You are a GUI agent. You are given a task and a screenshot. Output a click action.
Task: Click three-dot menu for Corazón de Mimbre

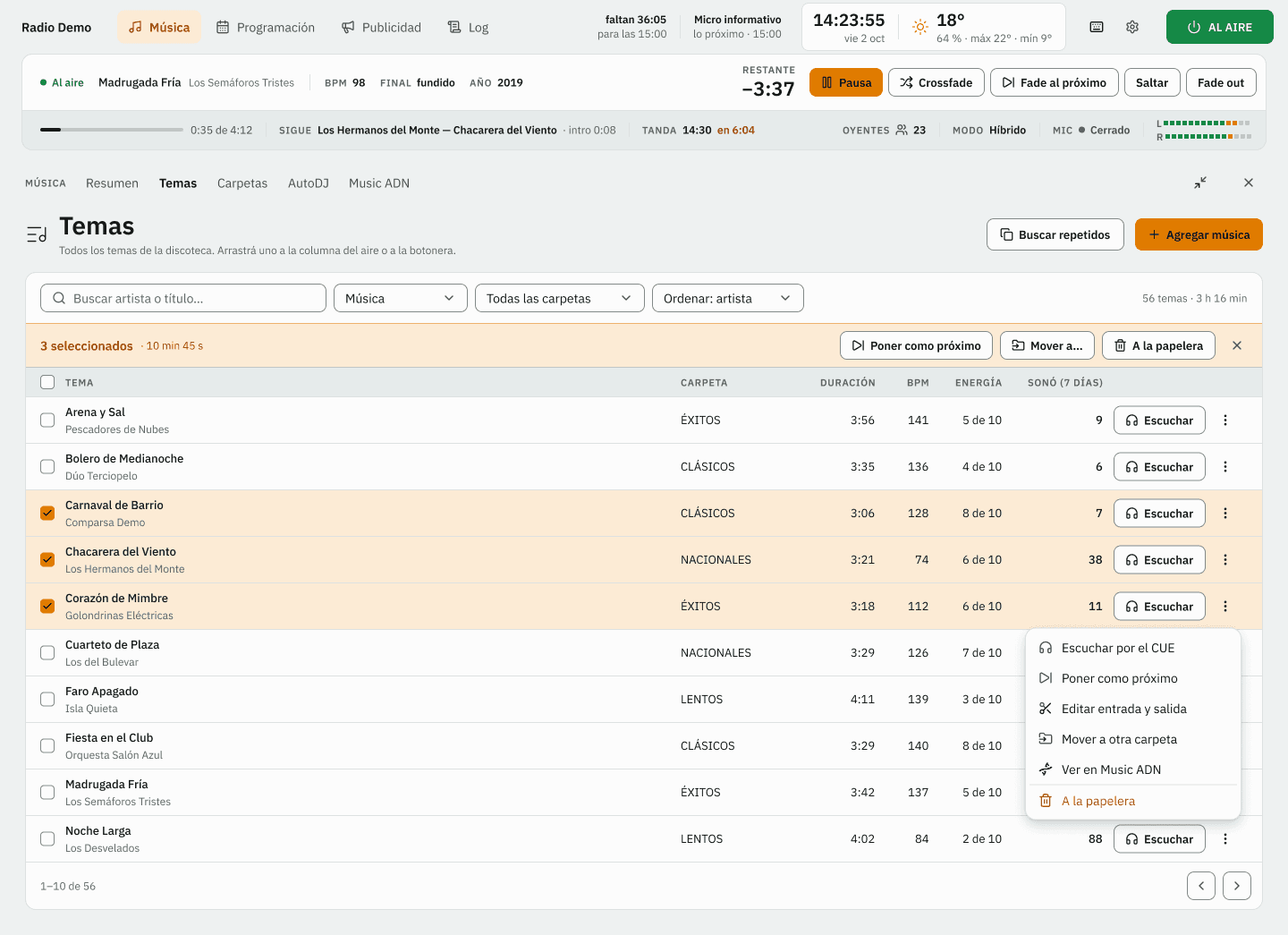click(1225, 607)
